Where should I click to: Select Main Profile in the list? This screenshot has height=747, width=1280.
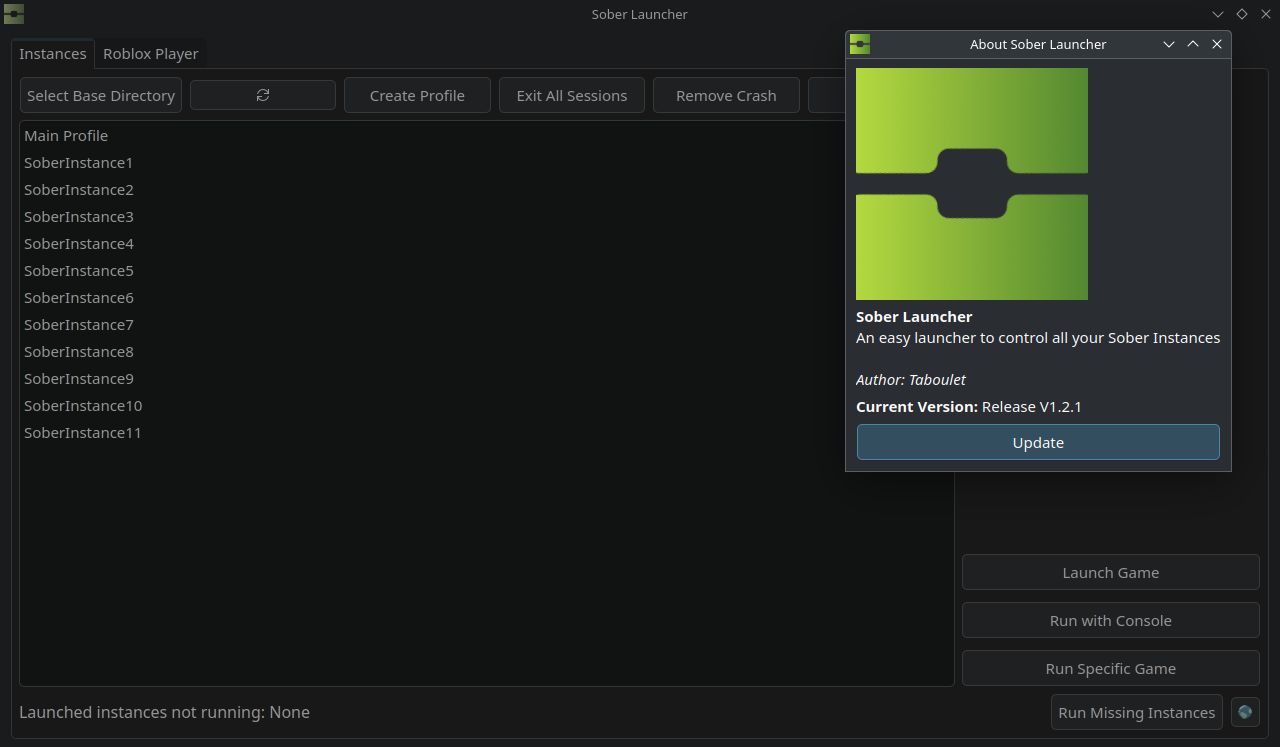(66, 136)
